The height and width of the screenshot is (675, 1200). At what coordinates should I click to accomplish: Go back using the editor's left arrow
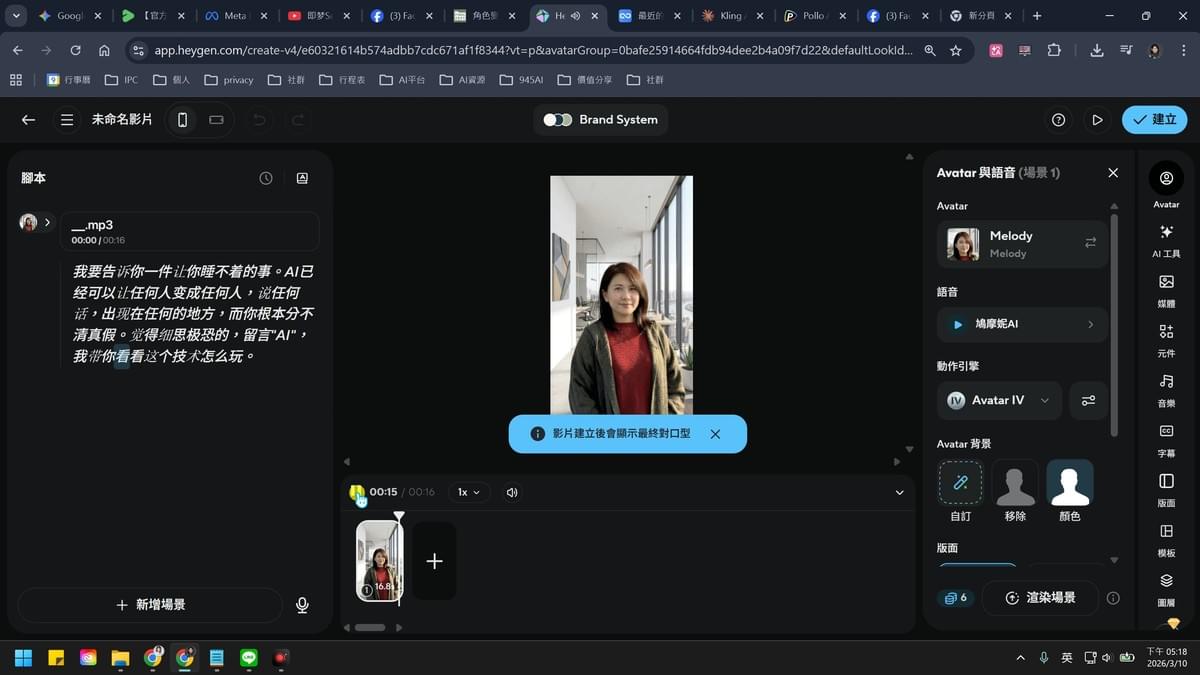[28, 120]
